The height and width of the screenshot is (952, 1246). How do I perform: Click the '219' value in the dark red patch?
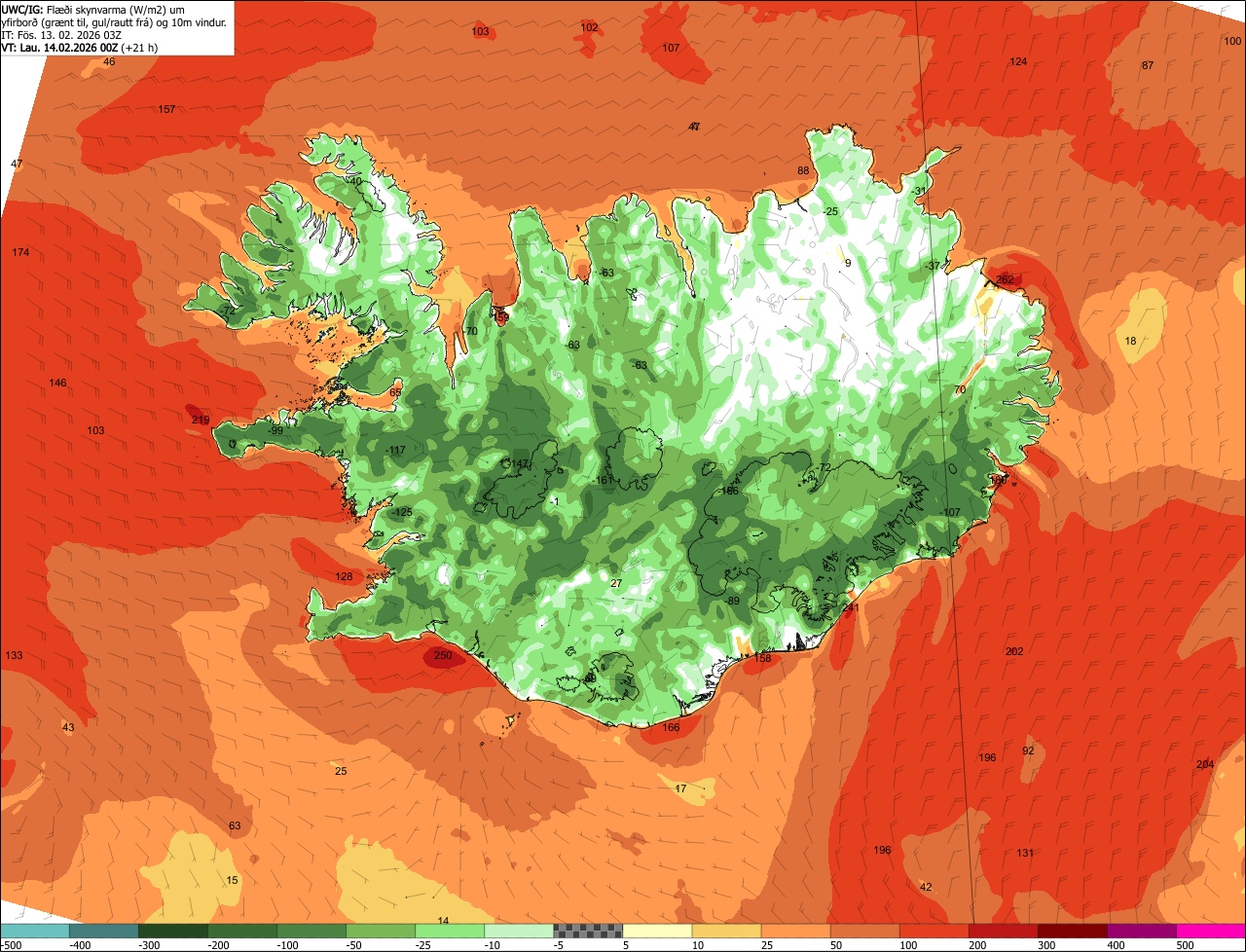[201, 420]
